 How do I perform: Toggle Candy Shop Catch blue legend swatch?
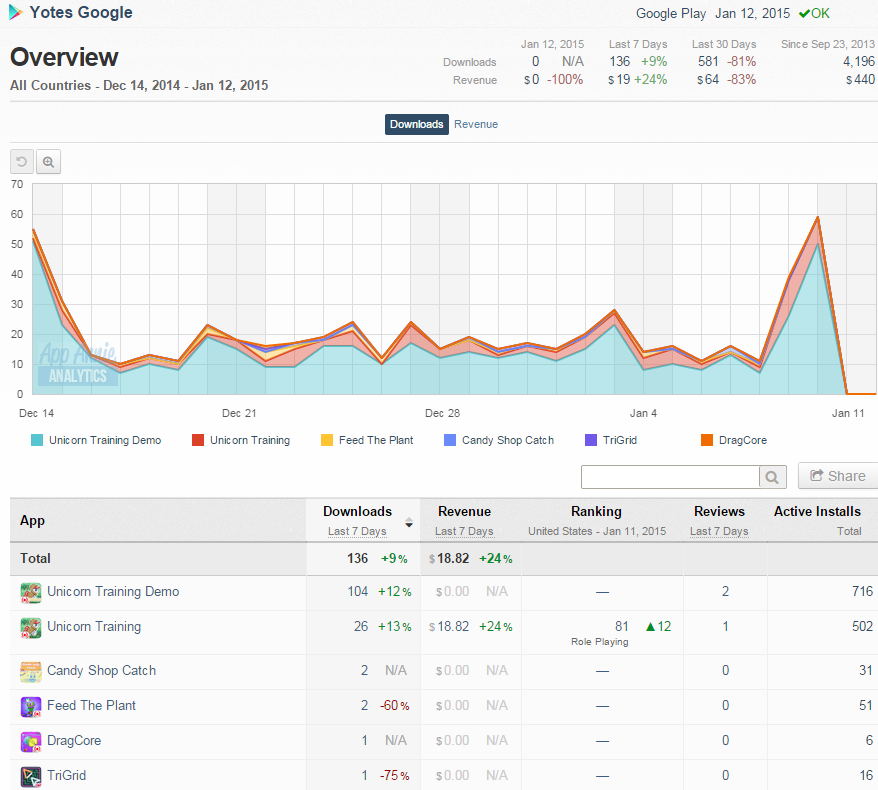(x=450, y=440)
